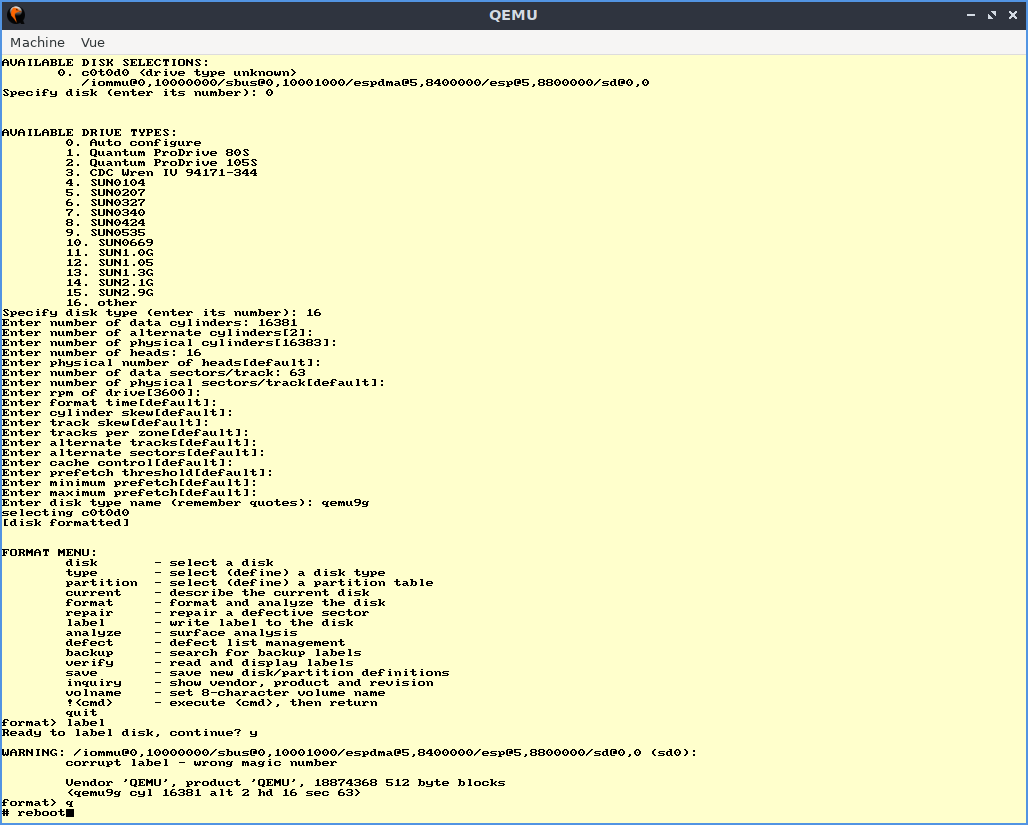This screenshot has width=1028, height=825.
Task: Click the 'defect - defect list management' entry
Action: (205, 643)
